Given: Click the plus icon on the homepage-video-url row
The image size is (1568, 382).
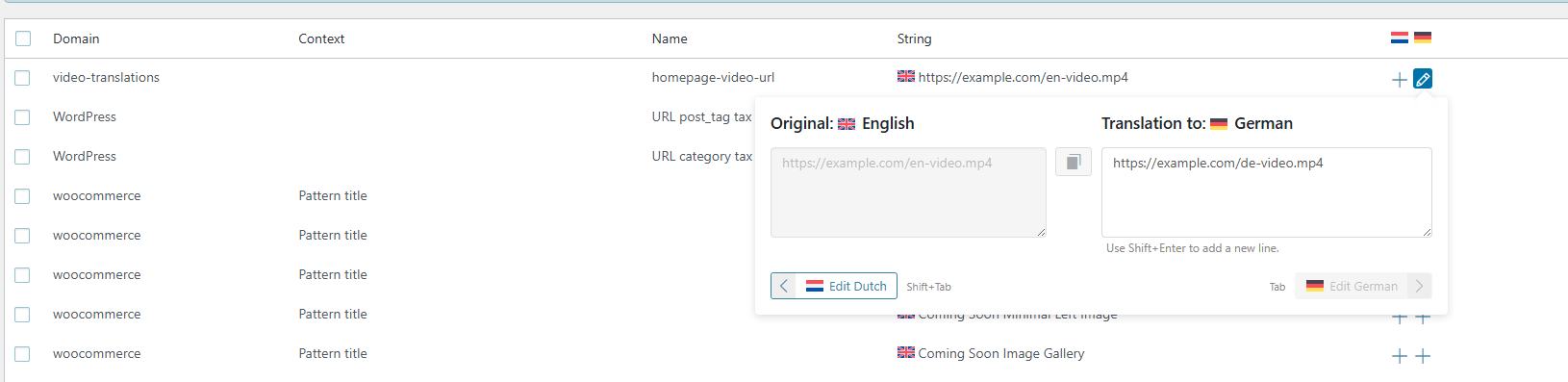Looking at the screenshot, I should (1400, 80).
